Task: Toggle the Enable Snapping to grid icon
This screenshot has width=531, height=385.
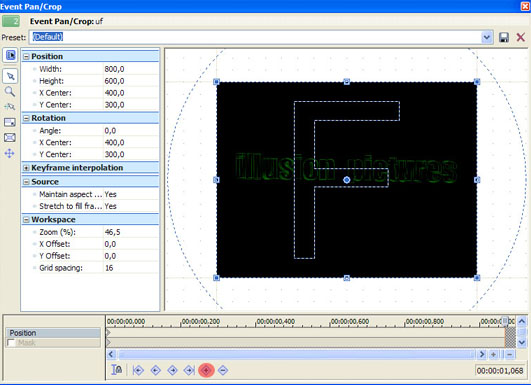Action: click(10, 107)
